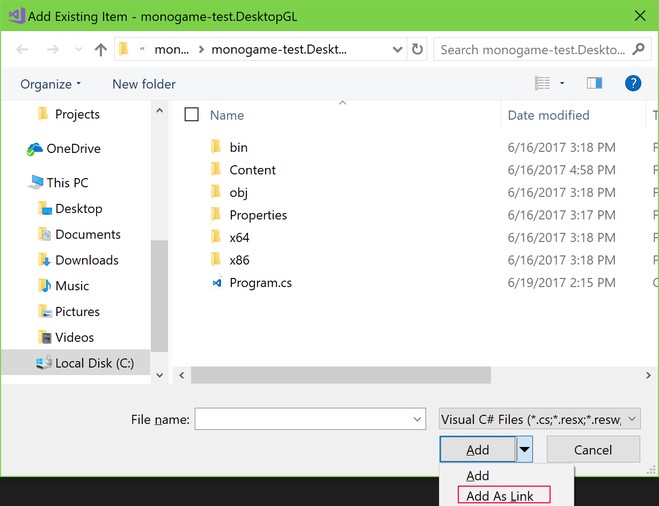Open Projects in navigation pane
Viewport: 659px width, 506px height.
(77, 114)
